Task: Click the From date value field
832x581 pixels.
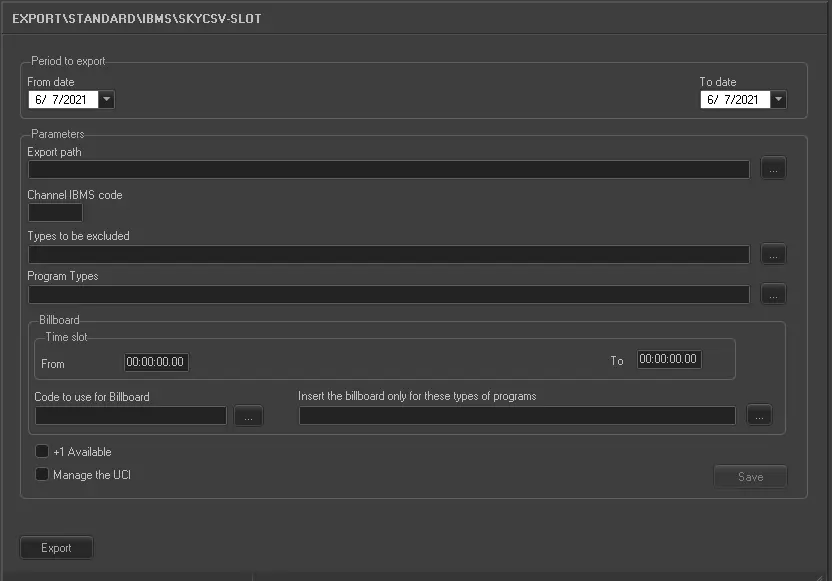Action: click(x=62, y=100)
